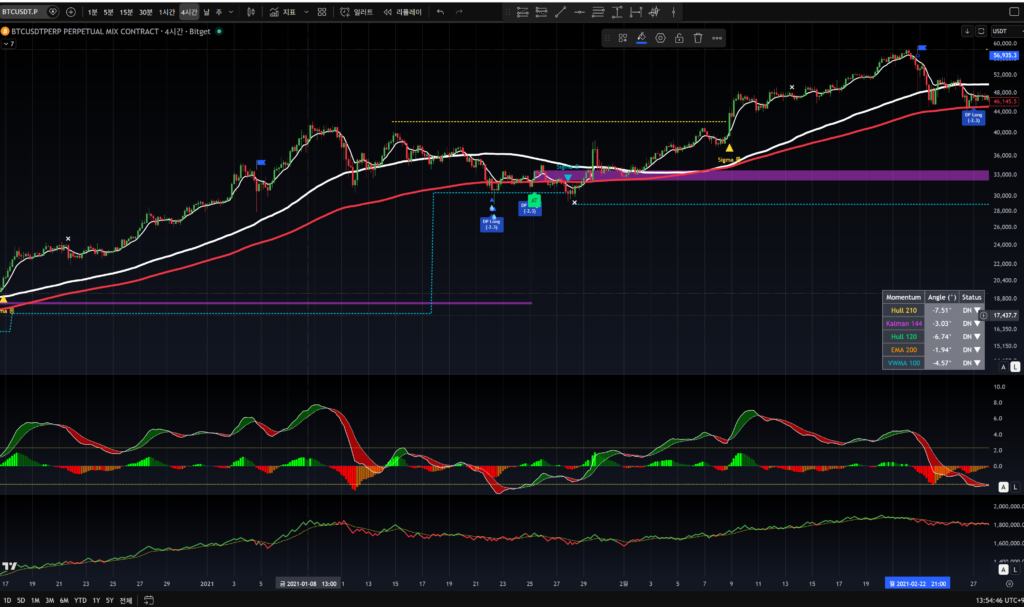Viewport: 1024px width, 607px height.
Task: Expand the collapsed indicator legend showing 7
Action: click(x=9, y=46)
